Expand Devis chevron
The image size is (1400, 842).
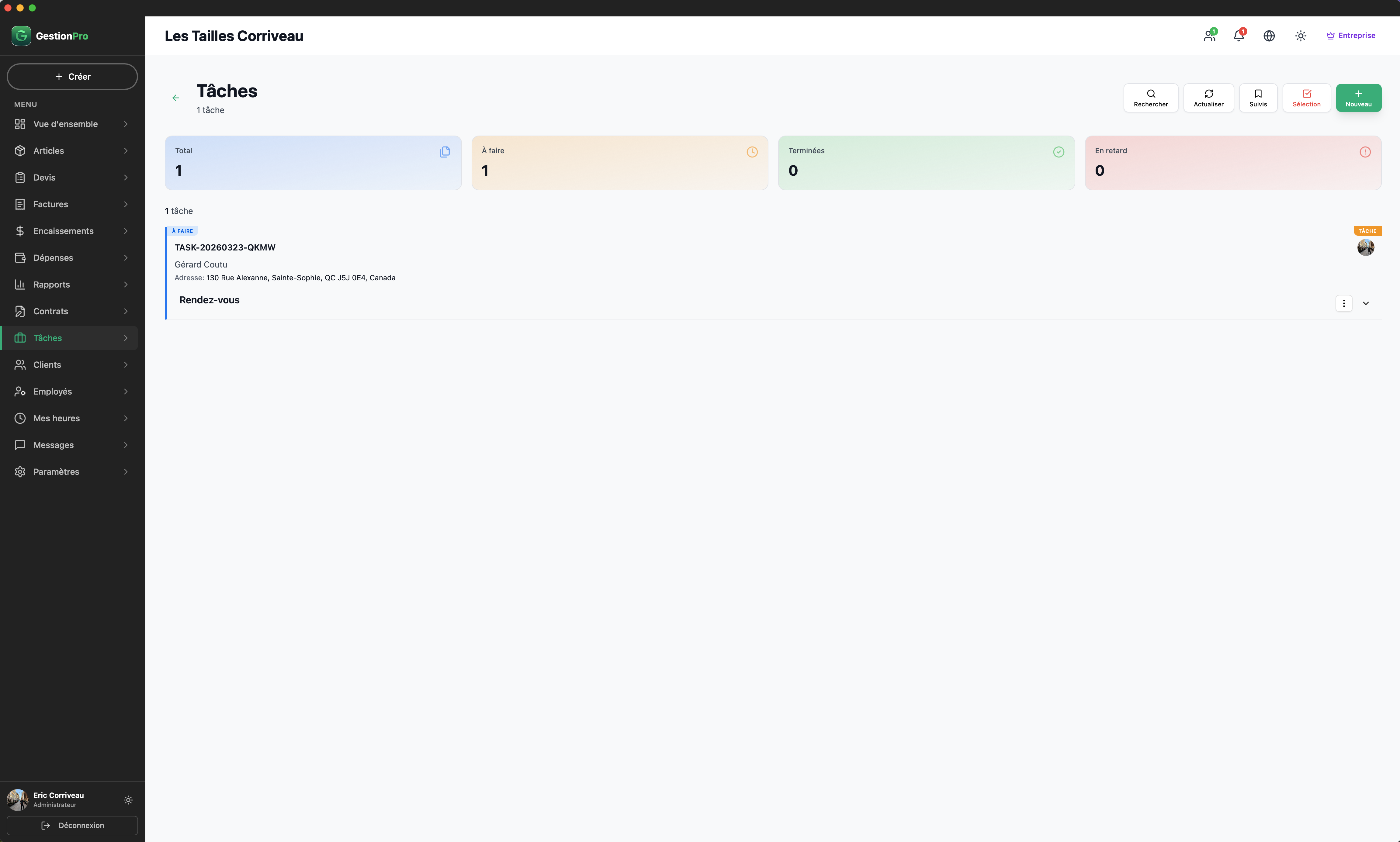(x=125, y=177)
